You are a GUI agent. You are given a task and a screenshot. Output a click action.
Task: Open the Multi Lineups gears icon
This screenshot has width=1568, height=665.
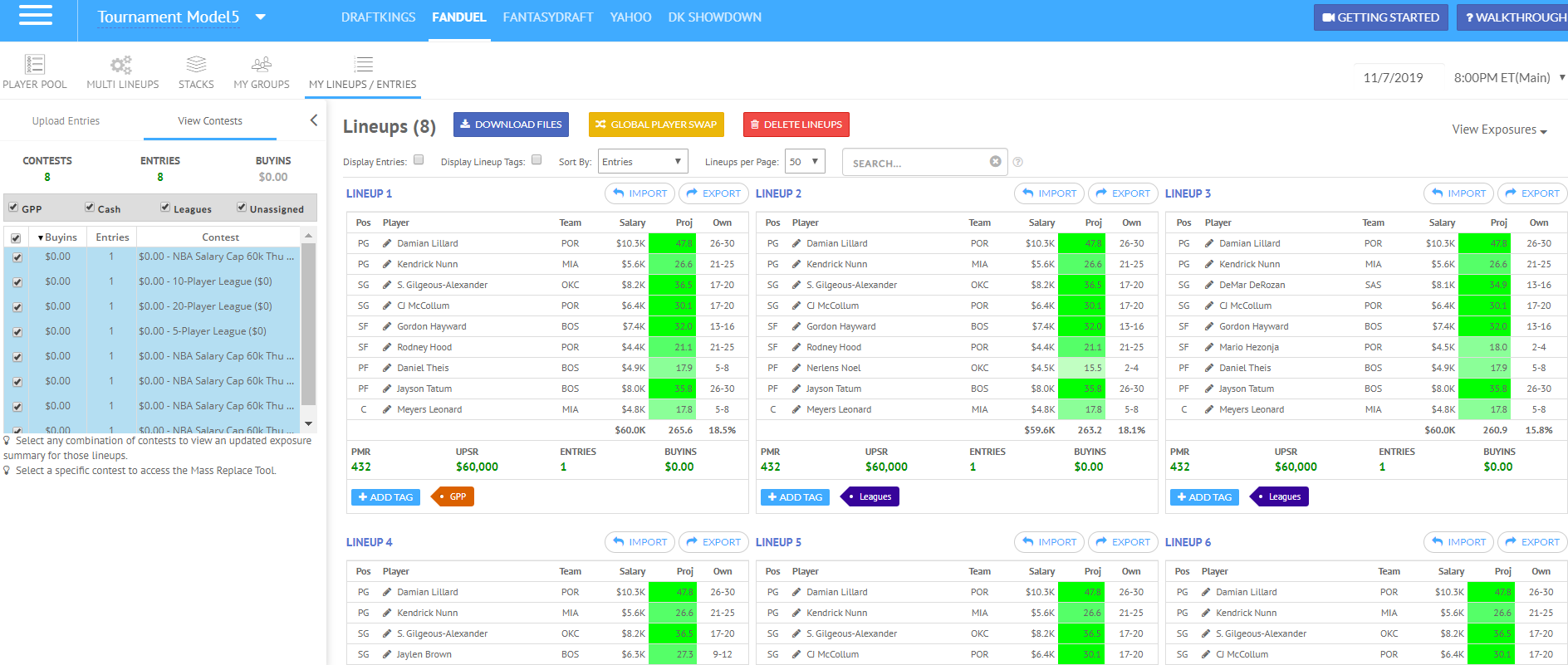(122, 64)
